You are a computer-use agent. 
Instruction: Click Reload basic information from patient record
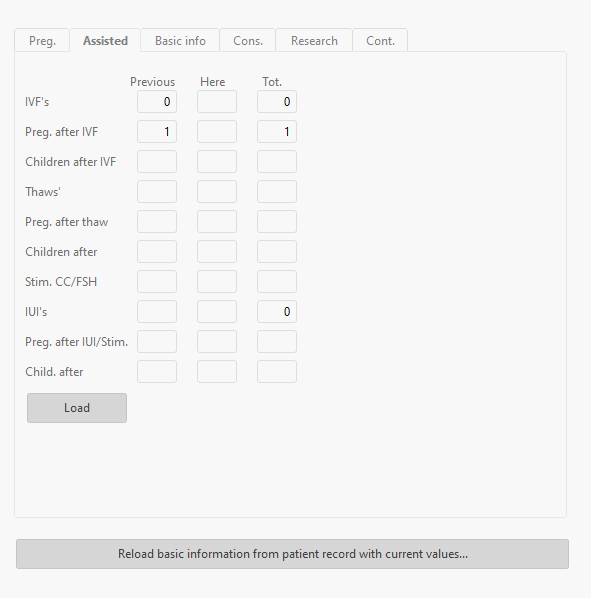292,554
